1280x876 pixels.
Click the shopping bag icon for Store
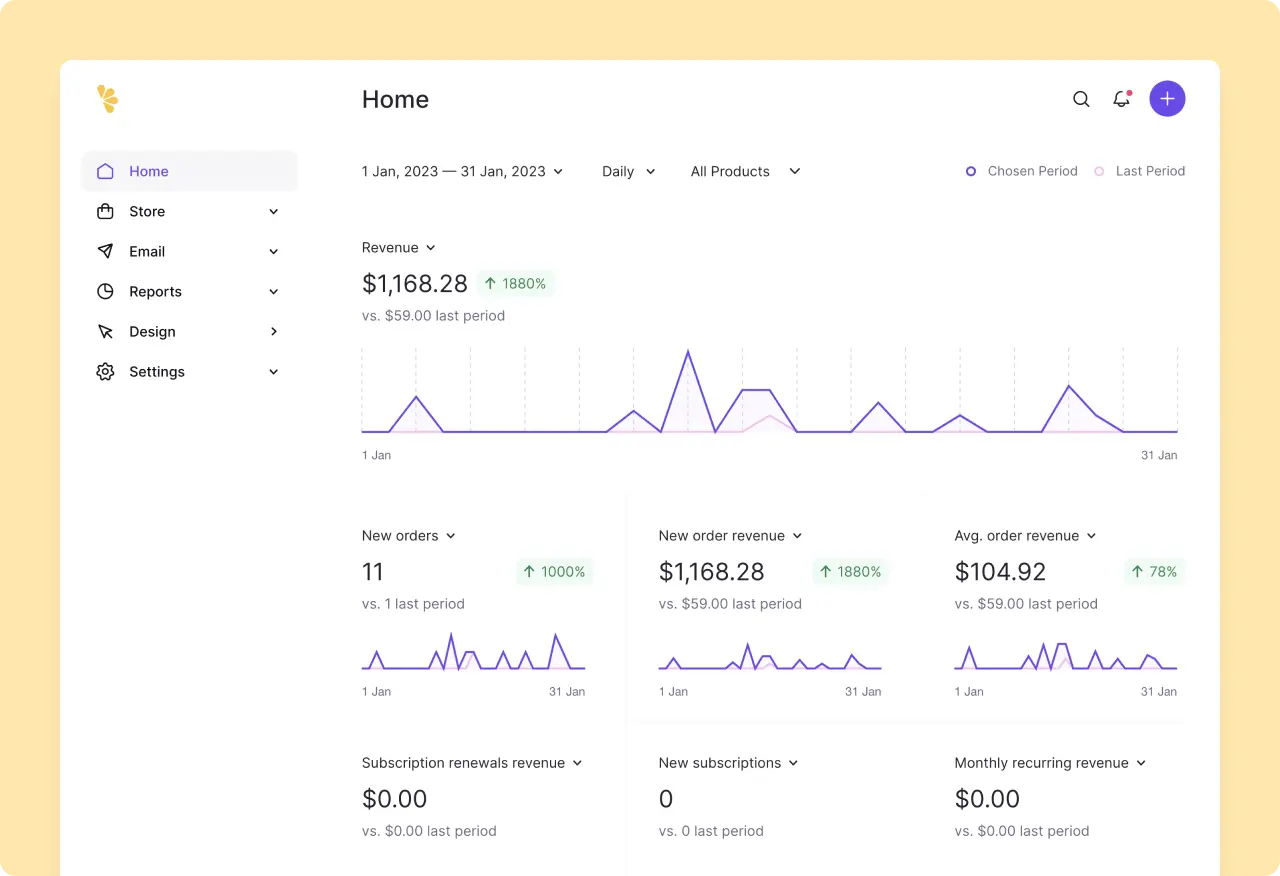click(105, 211)
